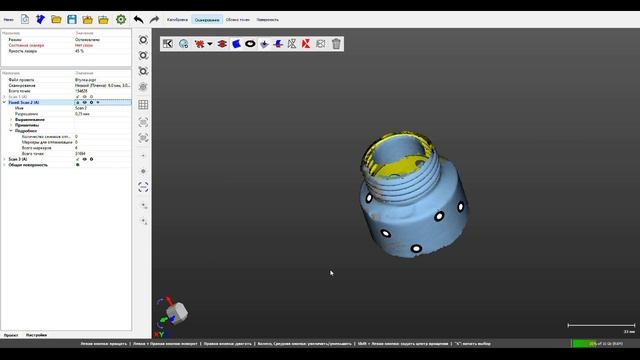Click the Яркость лазера 45 % value
The height and width of the screenshot is (360, 640).
80,51
